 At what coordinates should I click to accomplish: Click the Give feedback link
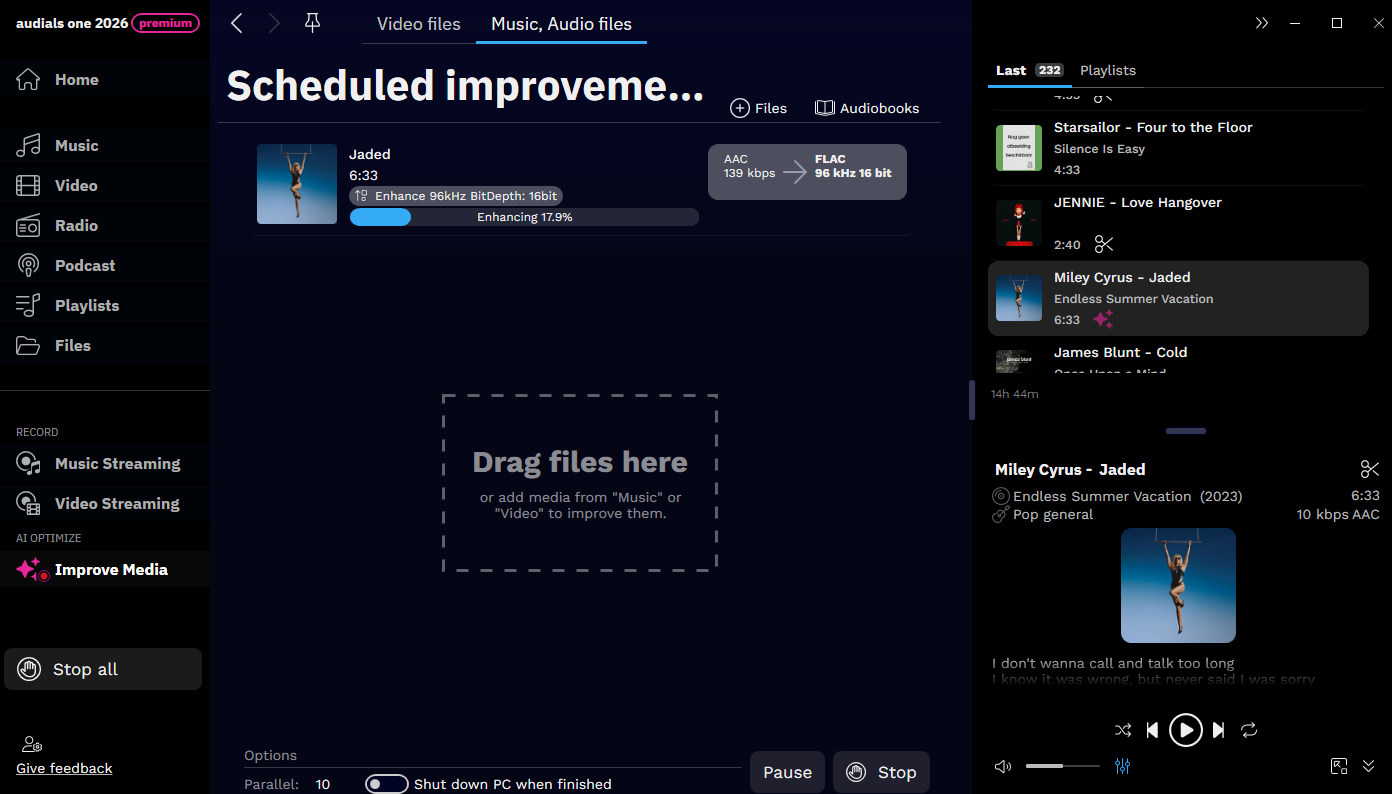pyautogui.click(x=63, y=768)
